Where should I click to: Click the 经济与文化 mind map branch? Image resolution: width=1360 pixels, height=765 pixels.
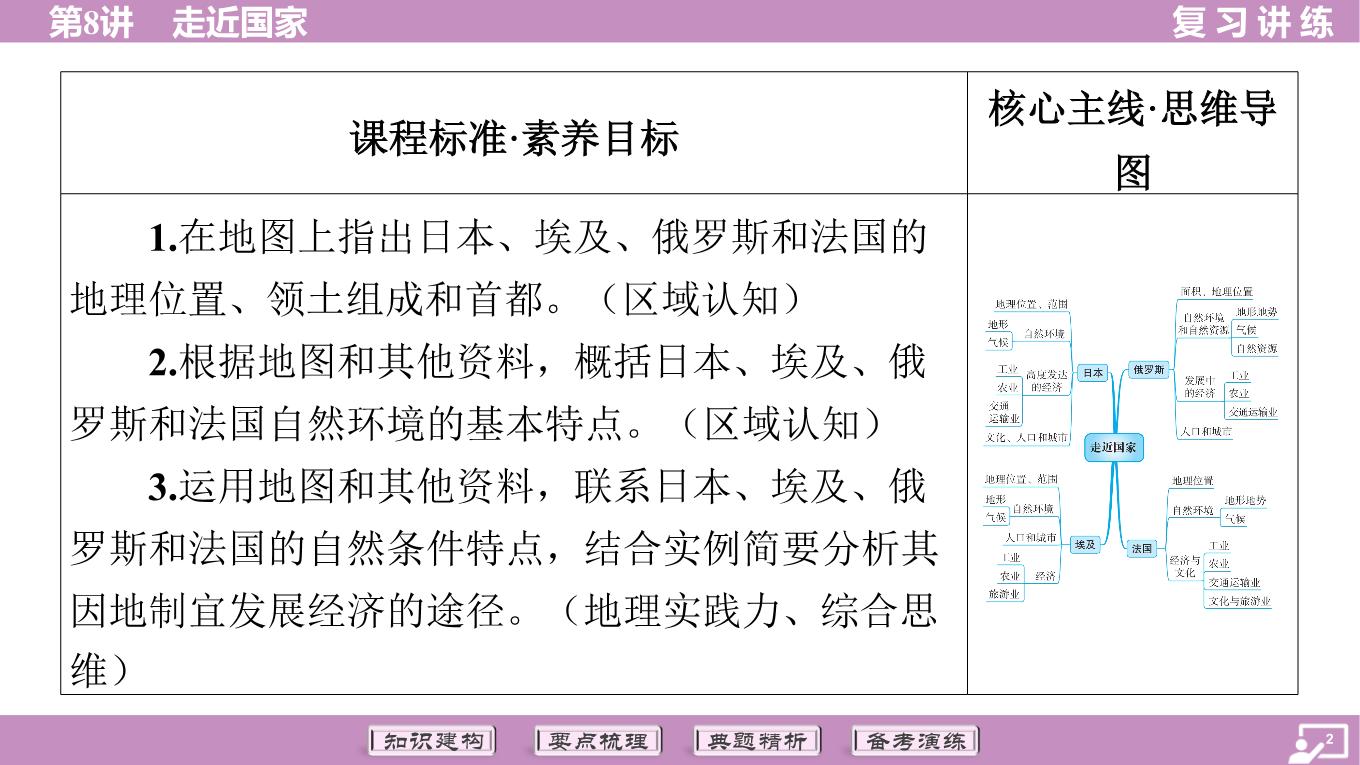[x=1185, y=567]
